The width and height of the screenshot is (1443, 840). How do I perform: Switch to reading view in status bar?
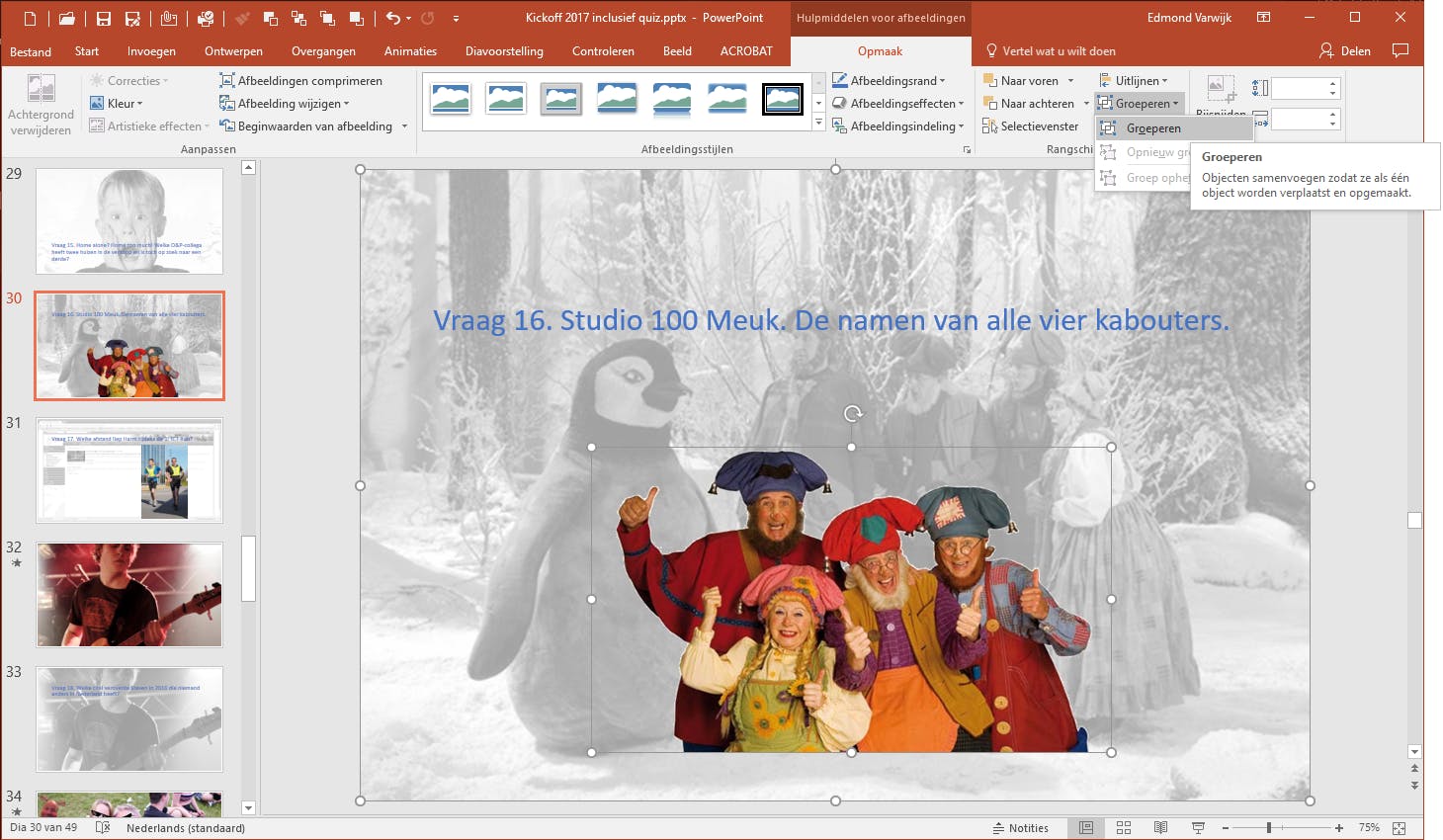[1160, 828]
